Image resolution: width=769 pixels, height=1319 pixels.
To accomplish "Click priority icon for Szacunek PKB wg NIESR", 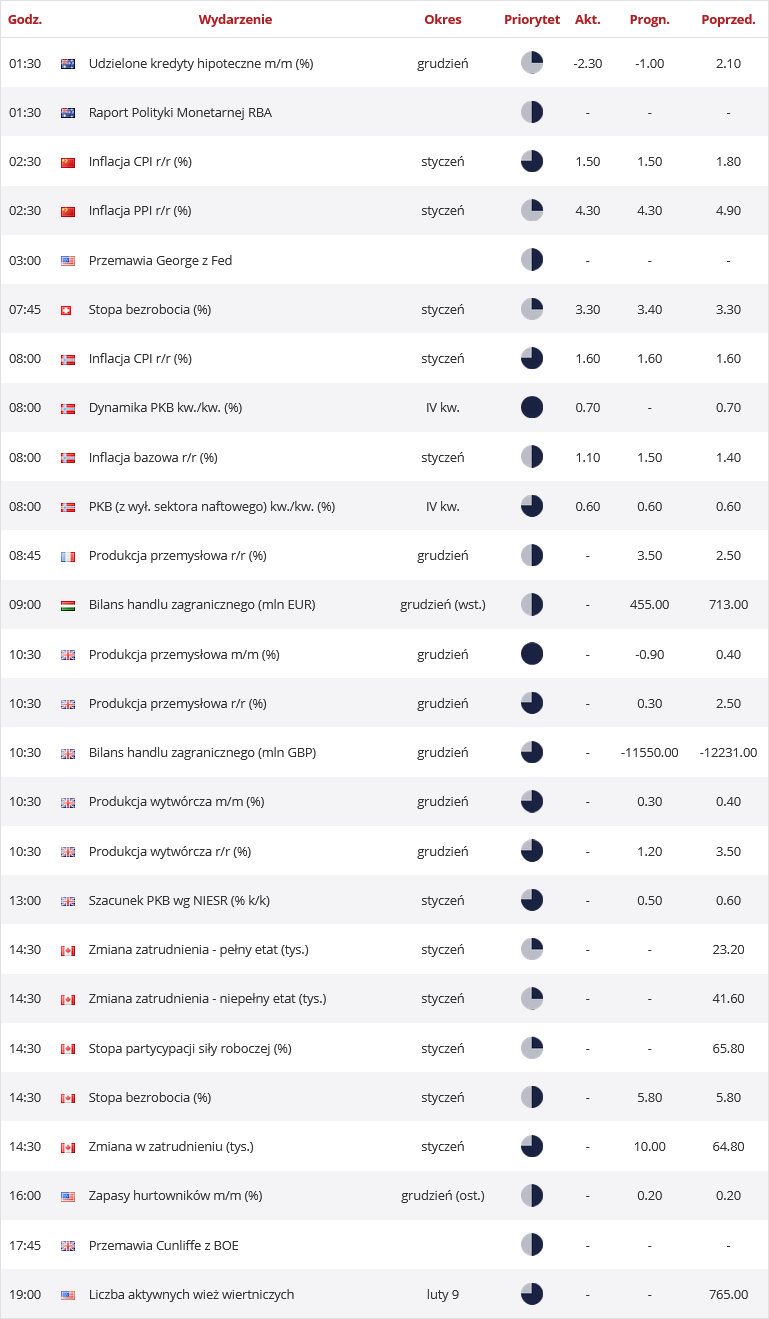I will click(x=532, y=900).
